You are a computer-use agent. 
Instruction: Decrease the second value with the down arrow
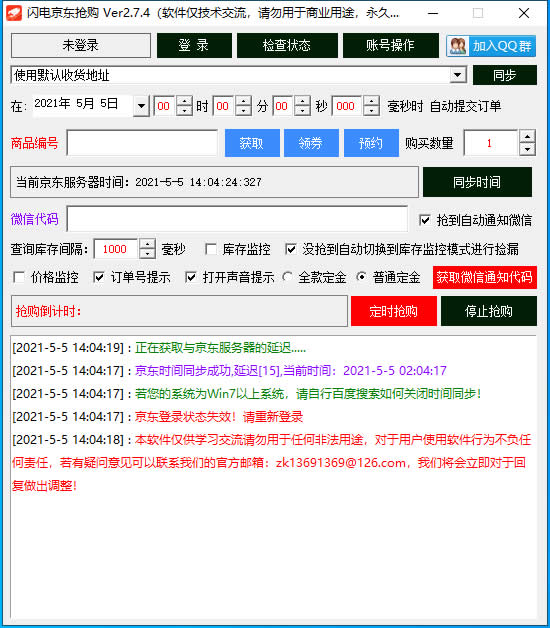coord(302,111)
